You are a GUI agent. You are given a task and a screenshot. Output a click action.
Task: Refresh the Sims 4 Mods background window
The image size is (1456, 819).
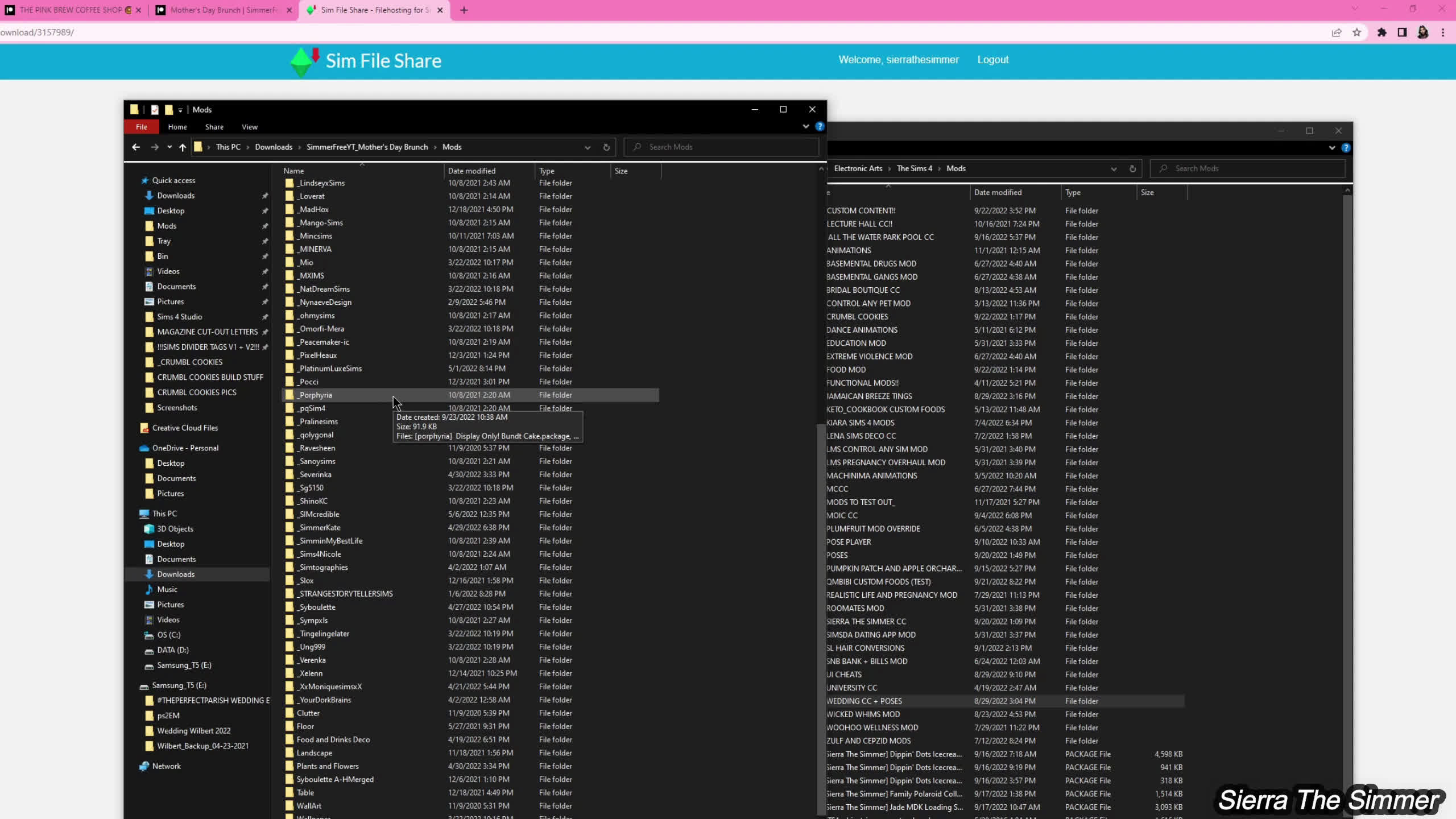(x=1132, y=168)
